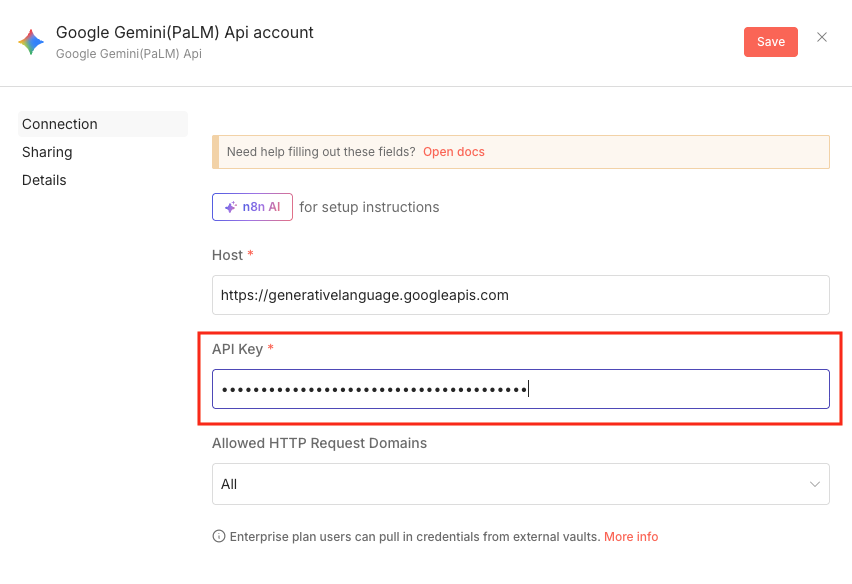Click the Google Gemini logo icon
This screenshot has width=852, height=584.
[31, 42]
